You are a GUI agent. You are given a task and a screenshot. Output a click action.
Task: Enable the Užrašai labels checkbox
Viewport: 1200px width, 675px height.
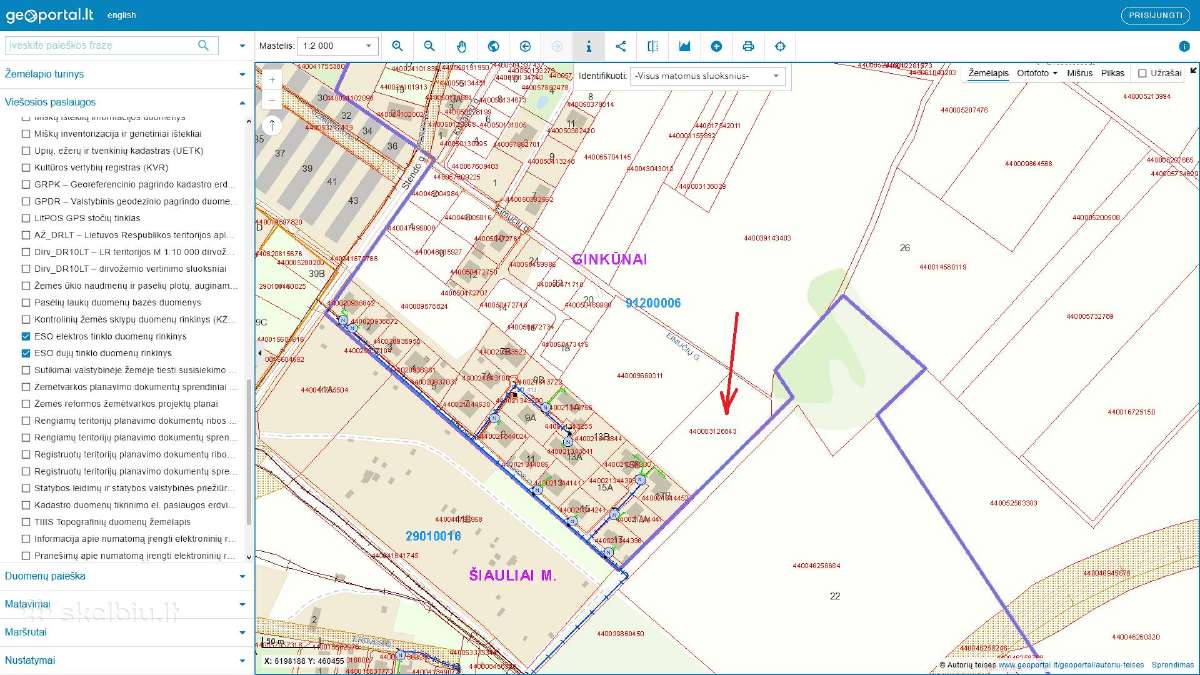1143,73
